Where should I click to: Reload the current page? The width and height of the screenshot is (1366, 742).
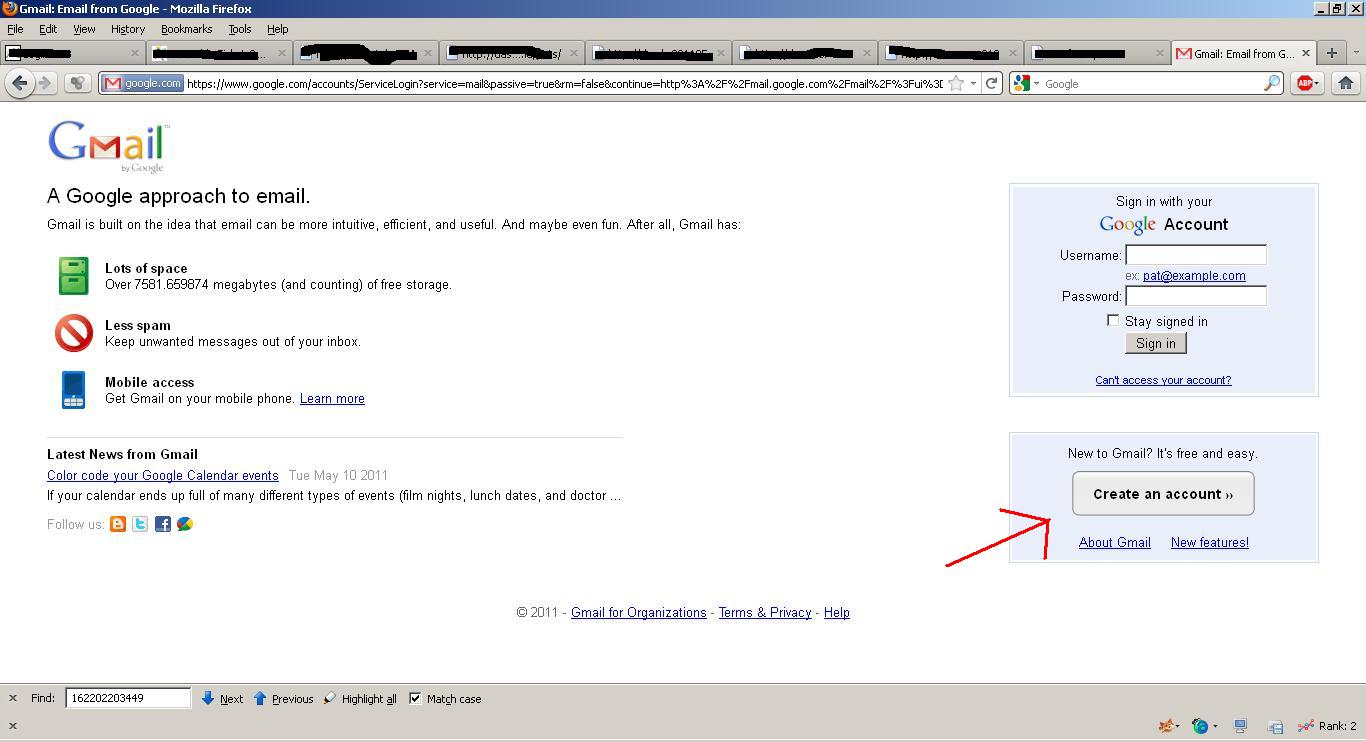click(991, 83)
